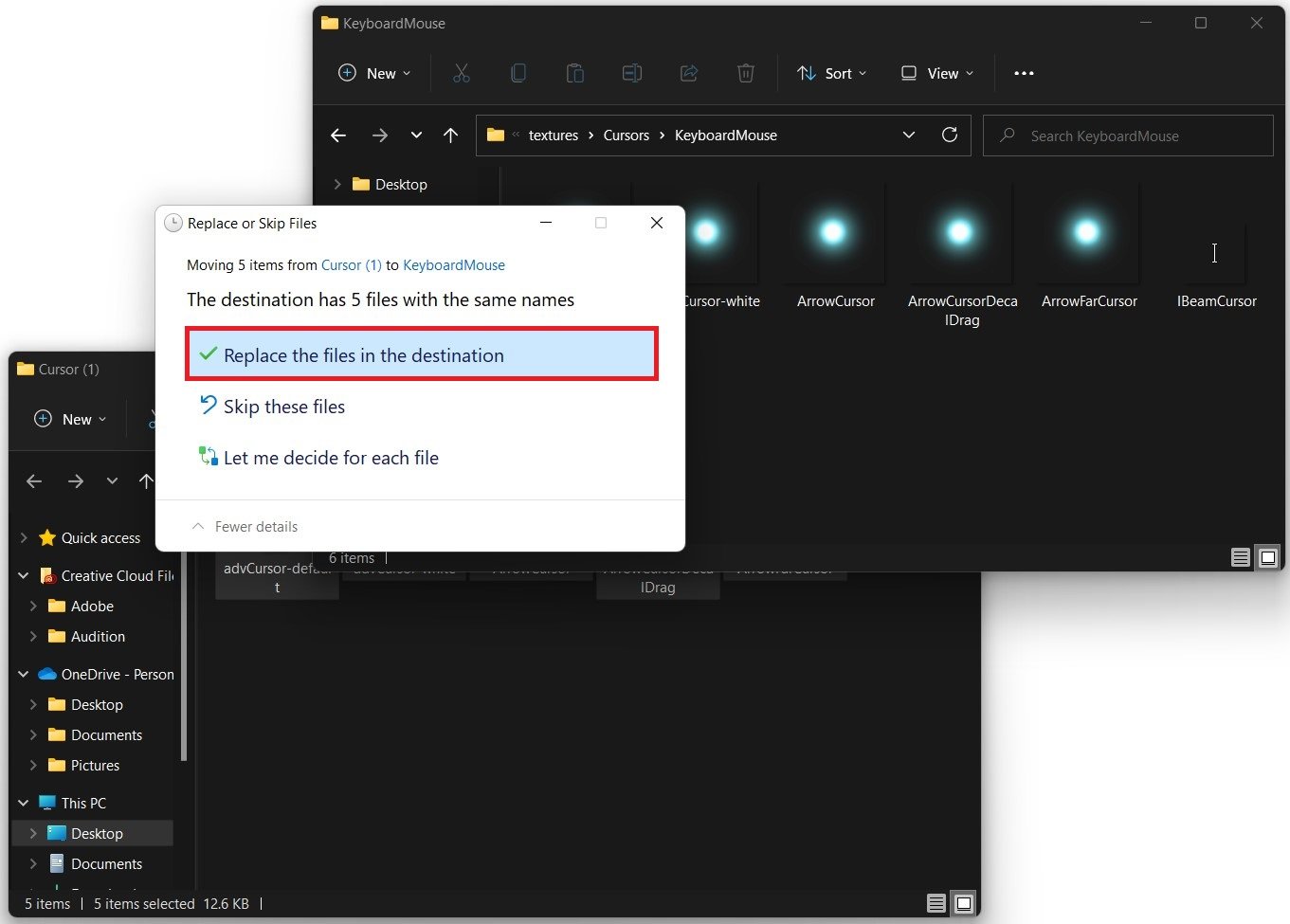Click the Paste clipboard icon
The image size is (1290, 924).
point(575,73)
